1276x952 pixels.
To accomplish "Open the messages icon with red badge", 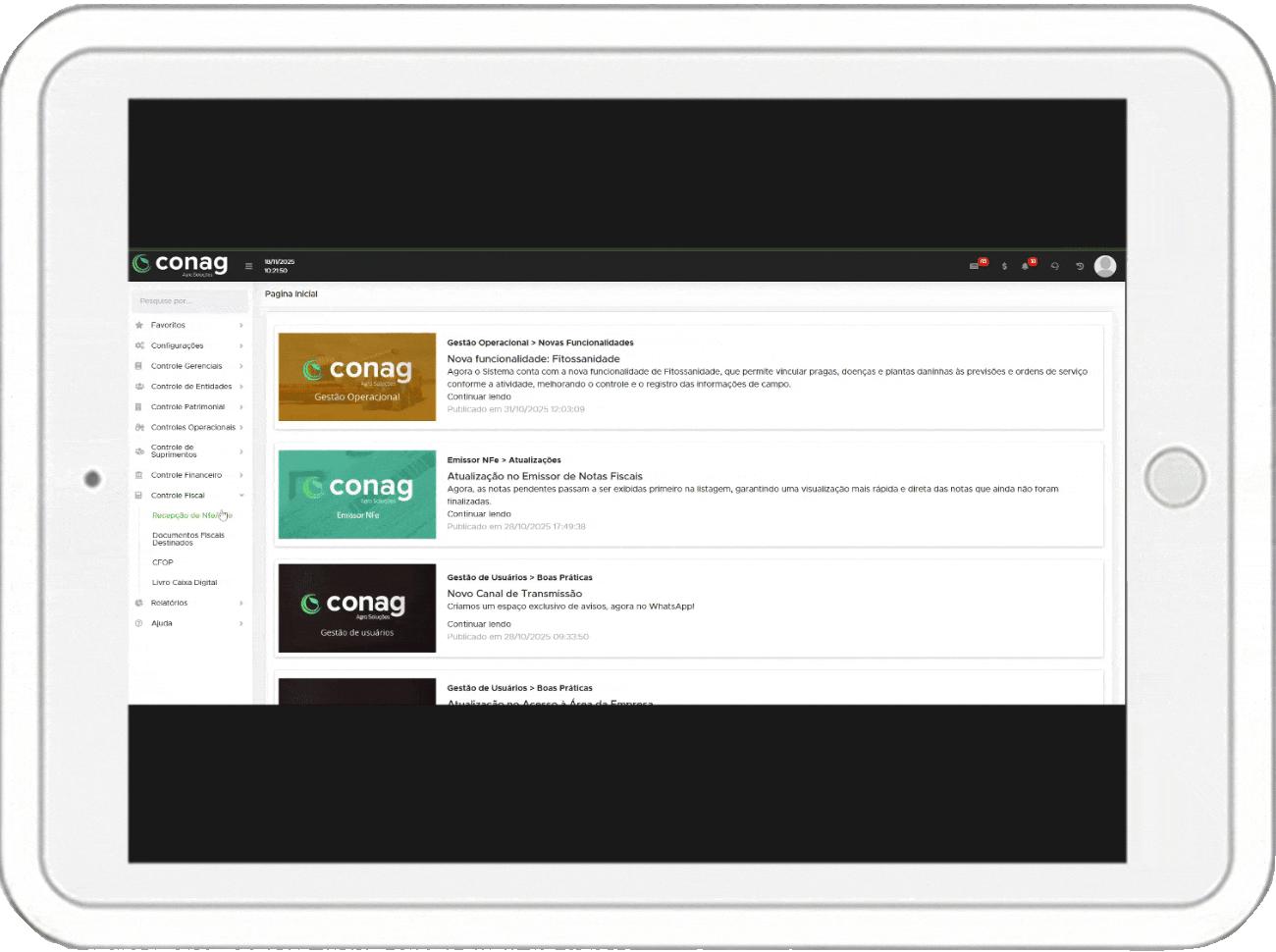I will tap(975, 266).
